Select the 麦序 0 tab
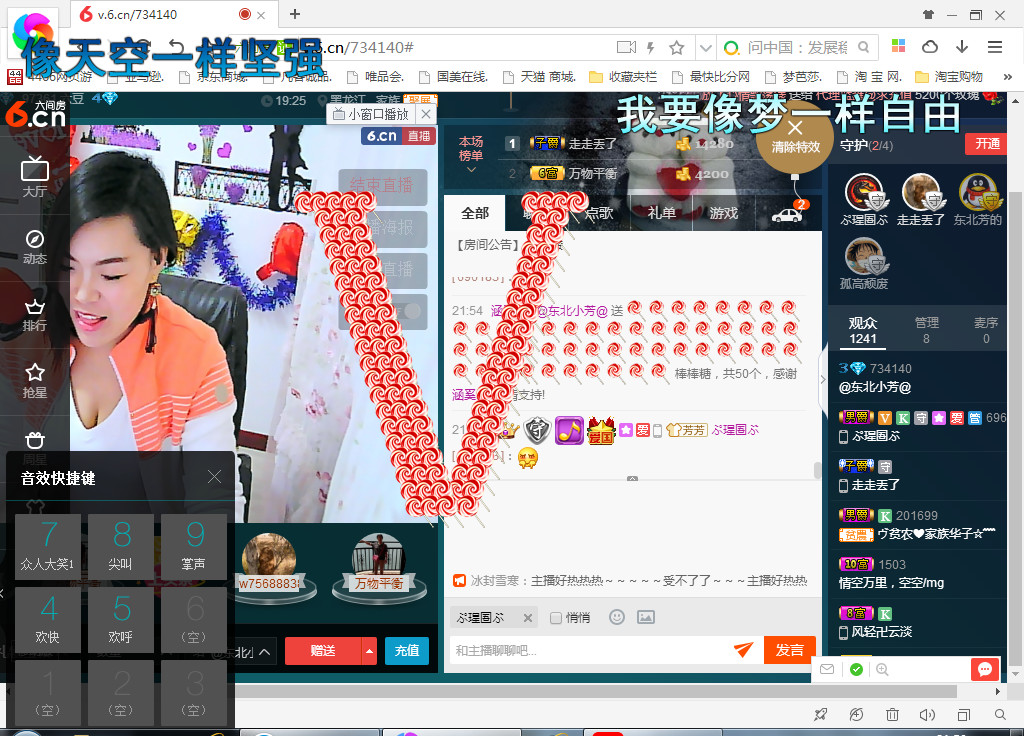 (x=986, y=330)
